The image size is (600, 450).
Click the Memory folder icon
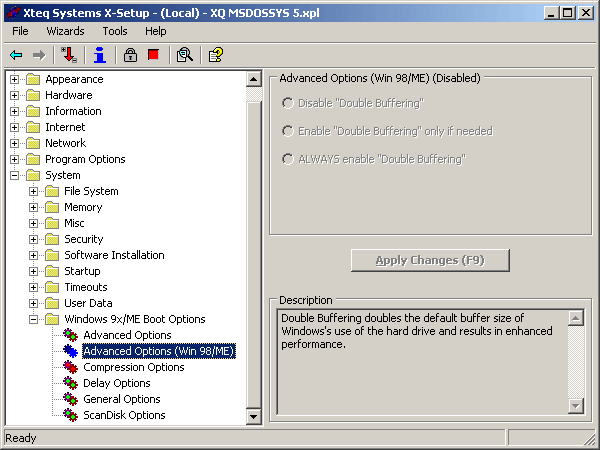coord(52,207)
